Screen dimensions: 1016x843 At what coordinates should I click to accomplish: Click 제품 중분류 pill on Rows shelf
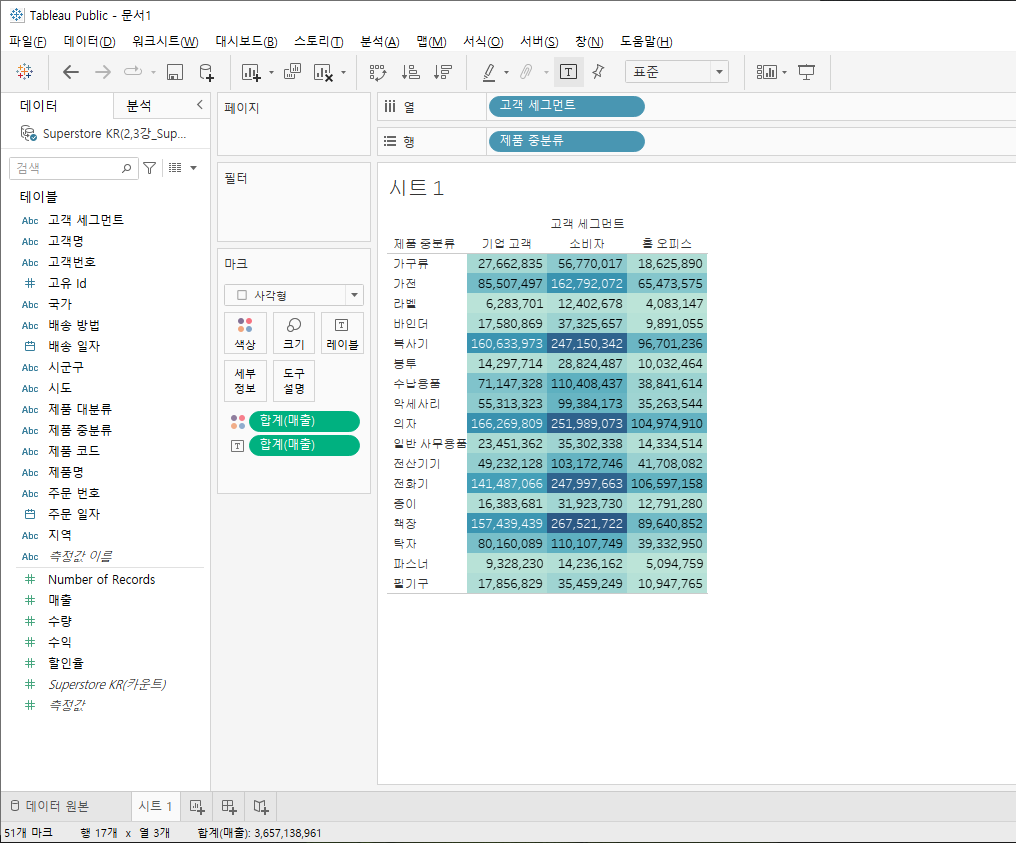pyautogui.click(x=566, y=141)
